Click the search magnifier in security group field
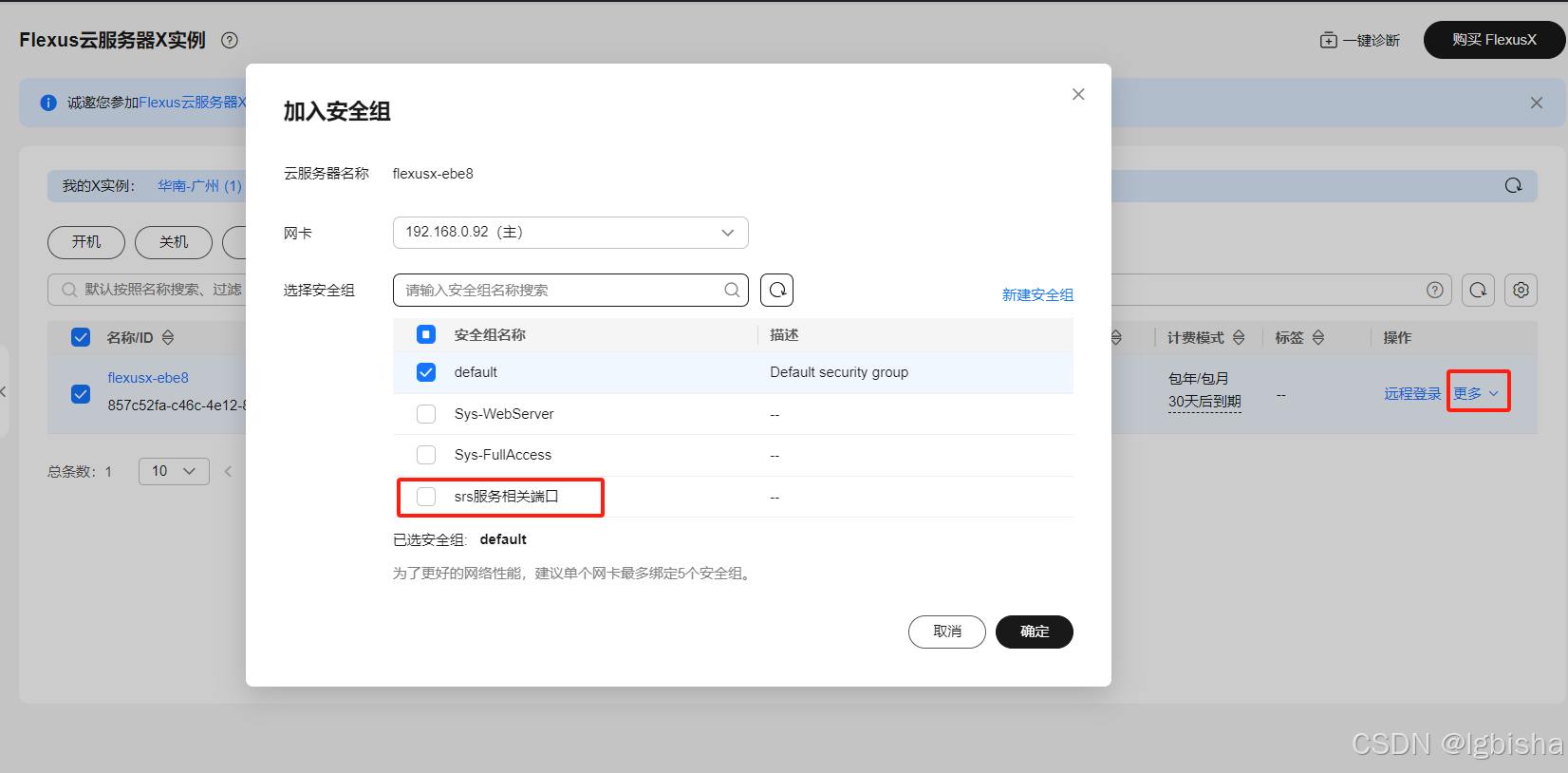1568x773 pixels. (x=732, y=290)
